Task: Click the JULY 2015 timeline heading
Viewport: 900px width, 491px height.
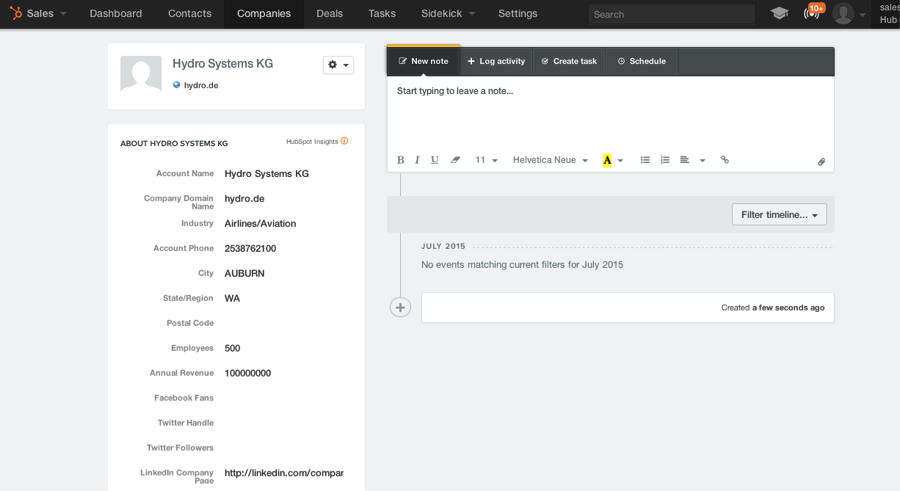Action: tap(443, 246)
